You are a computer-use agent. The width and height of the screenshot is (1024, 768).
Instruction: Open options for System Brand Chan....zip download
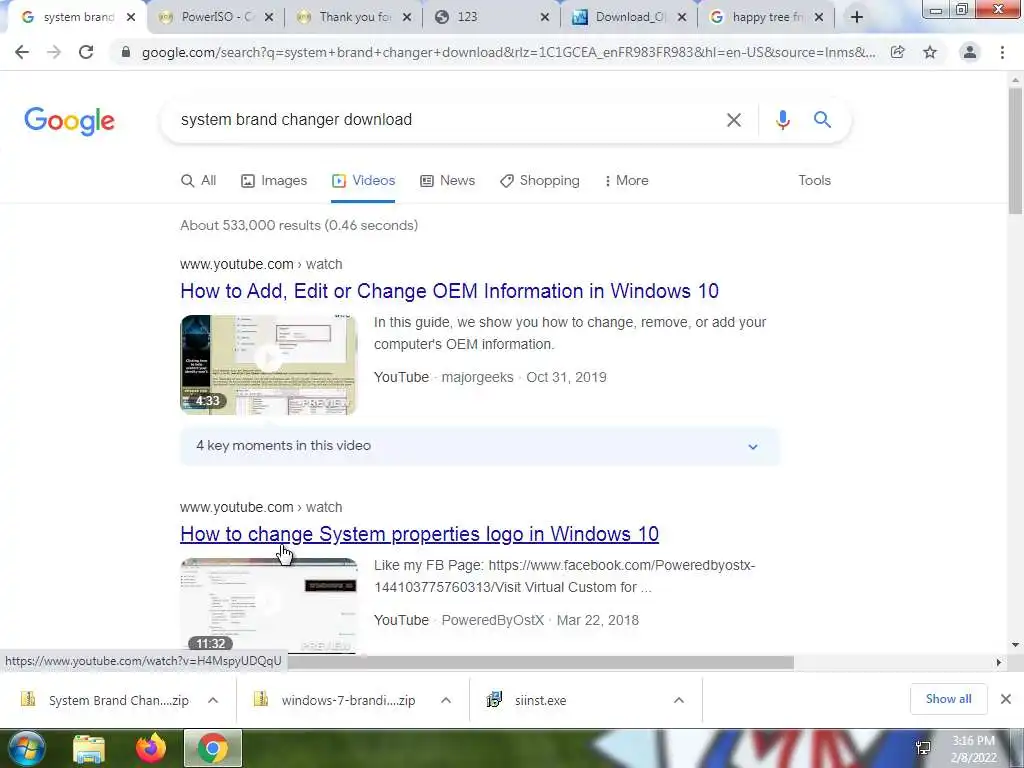[x=213, y=700]
